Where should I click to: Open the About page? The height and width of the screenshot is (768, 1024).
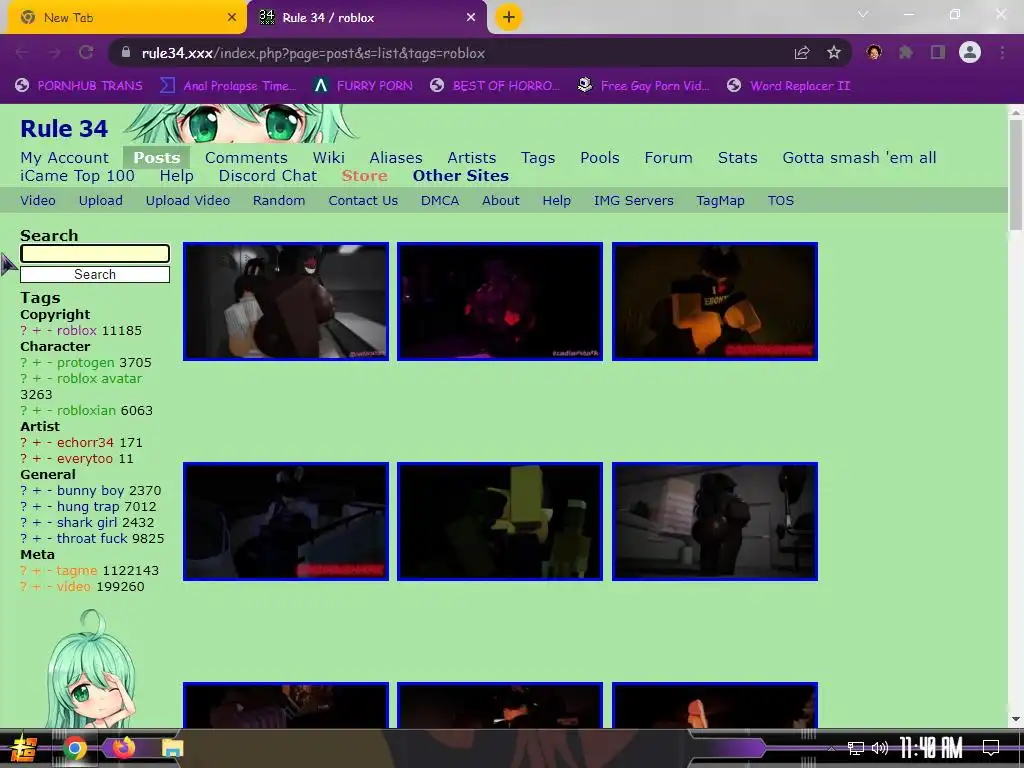pos(501,200)
